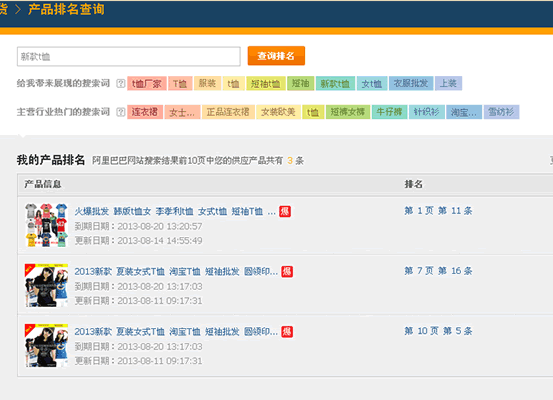Choose the 牛仔裤 hot keyword tag
The image size is (553, 400).
(x=389, y=112)
